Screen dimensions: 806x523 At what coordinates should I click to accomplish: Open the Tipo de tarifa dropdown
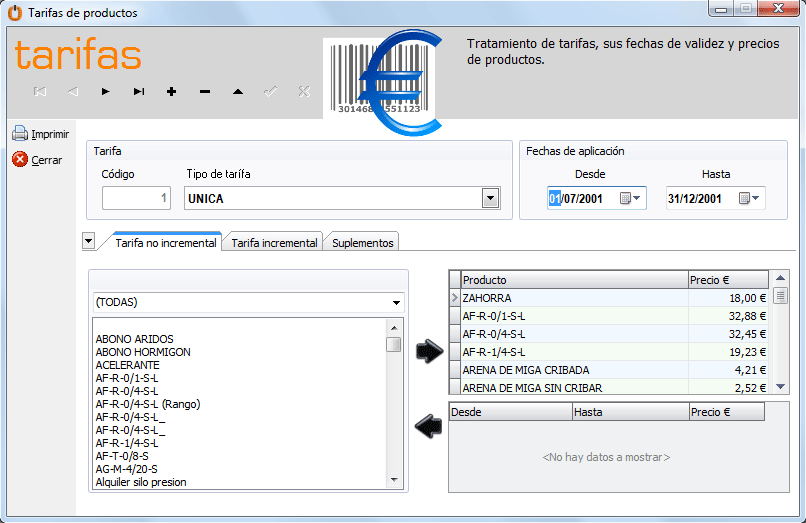490,198
